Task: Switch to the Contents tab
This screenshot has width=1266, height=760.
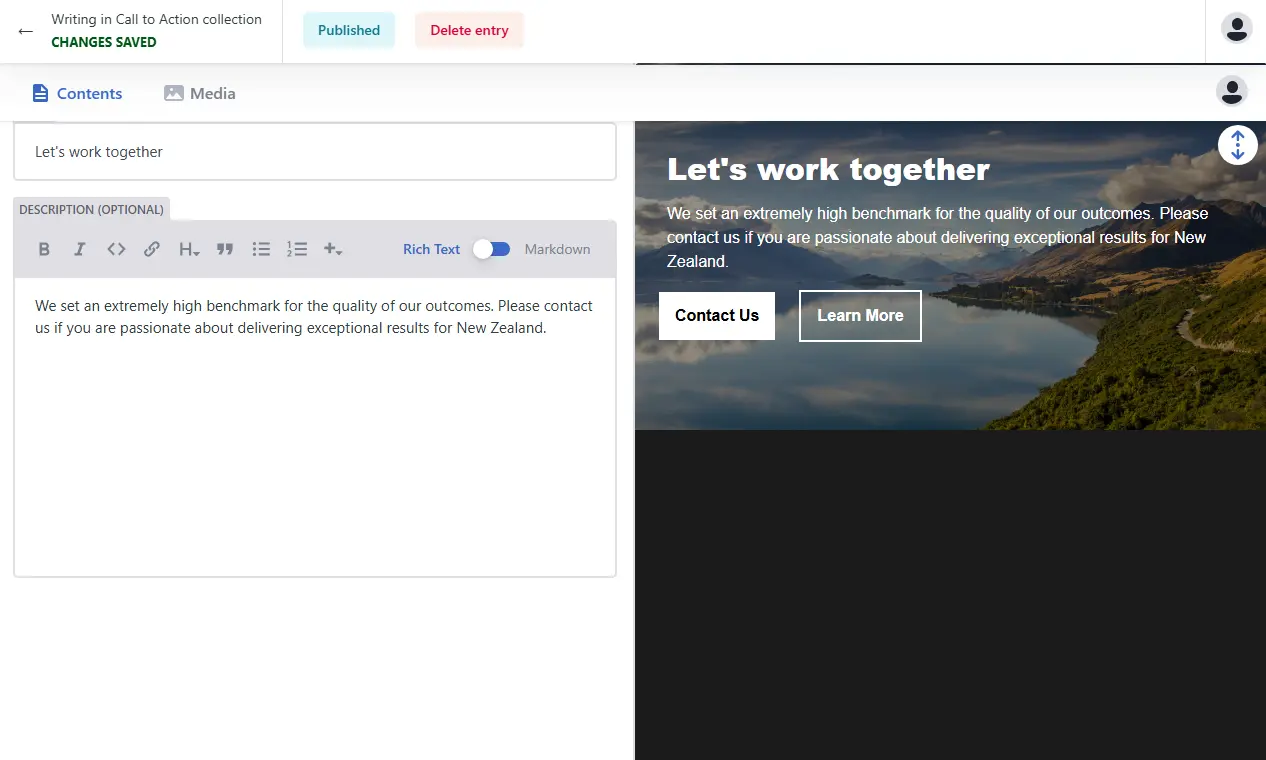Action: (x=77, y=93)
